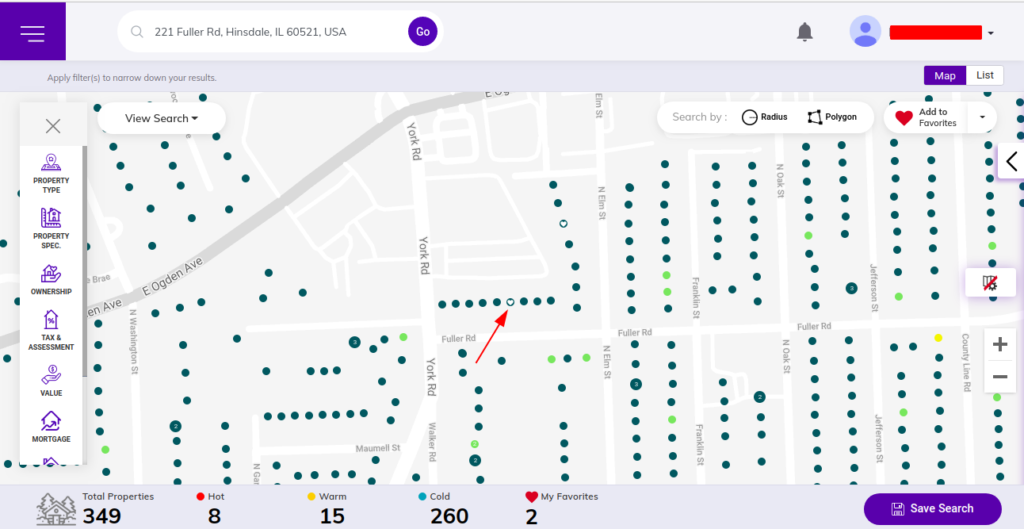1024x529 pixels.
Task: Click Save Search button
Action: [933, 508]
